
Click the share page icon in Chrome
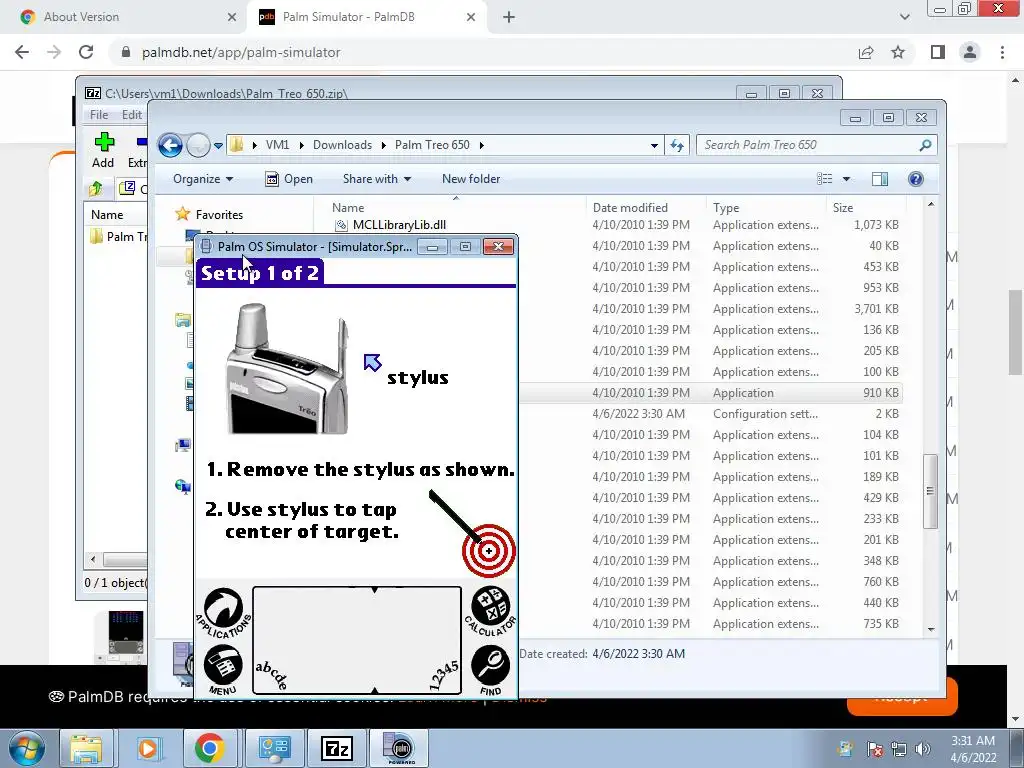(866, 52)
